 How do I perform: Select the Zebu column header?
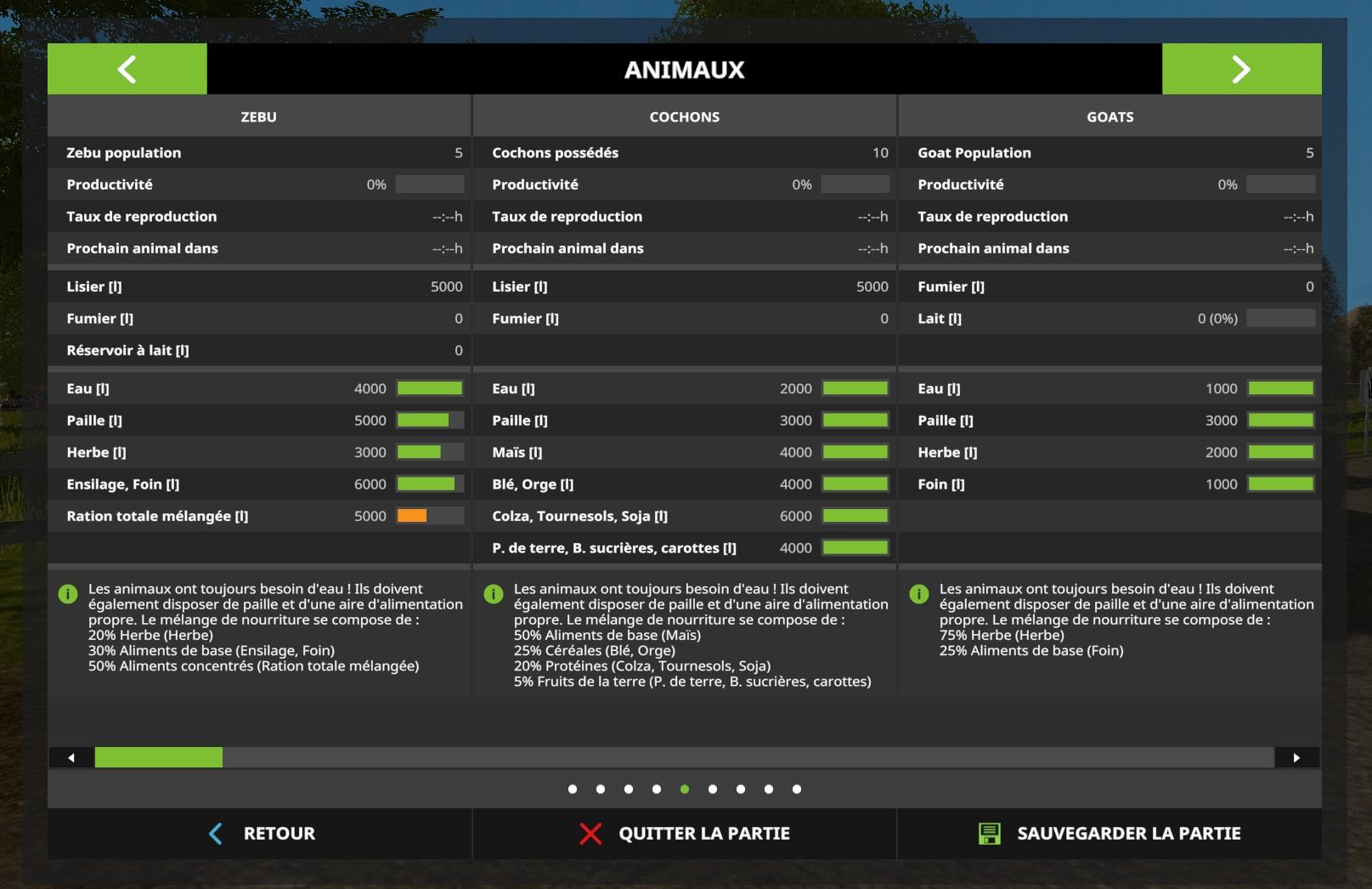[258, 116]
